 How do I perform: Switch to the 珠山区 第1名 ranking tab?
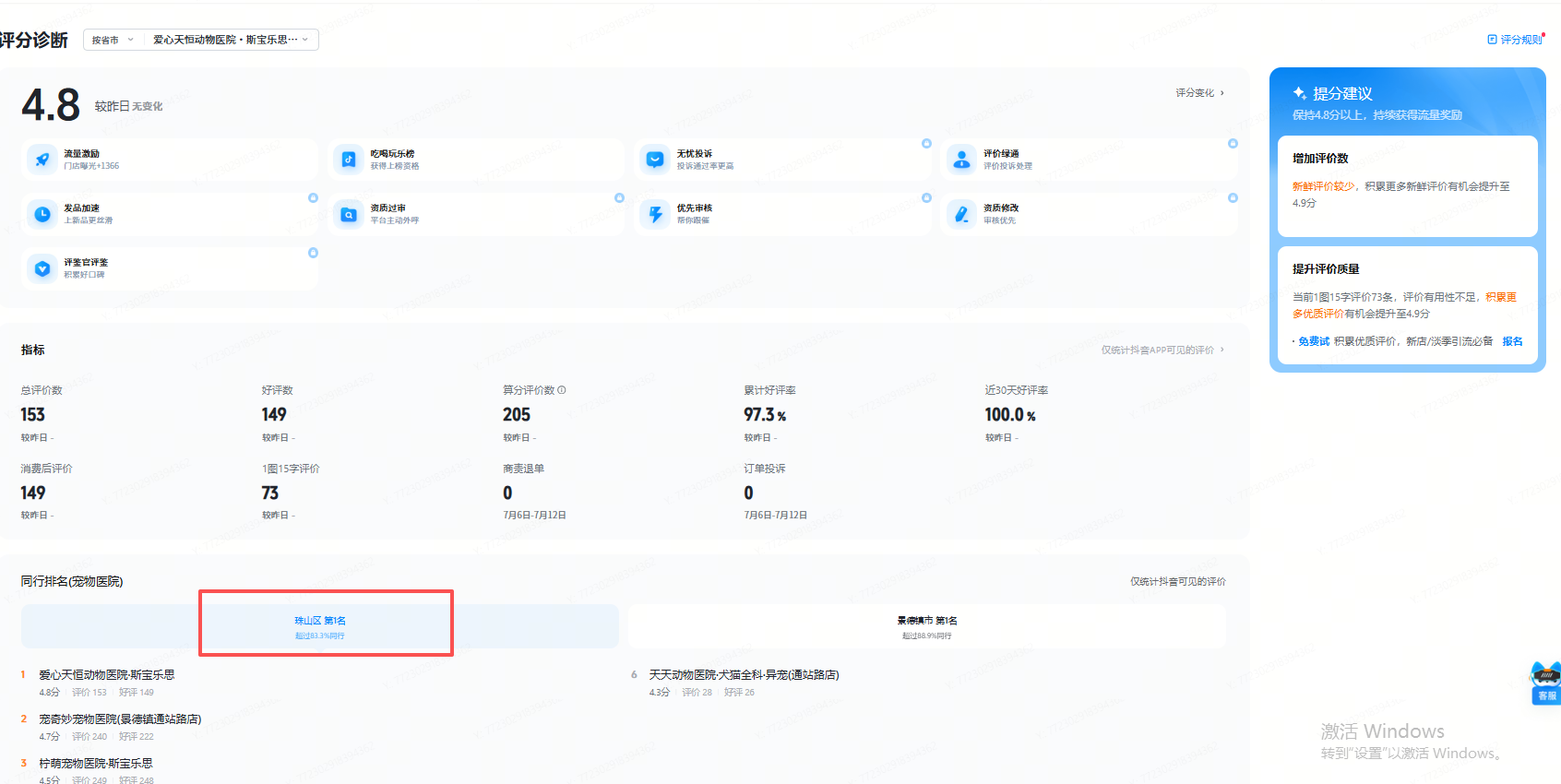pos(320,626)
